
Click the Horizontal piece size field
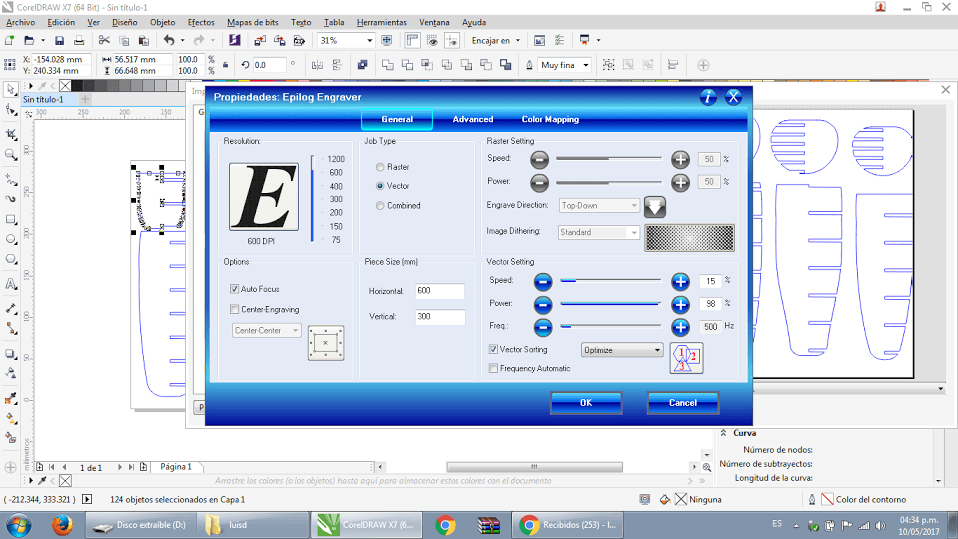pos(439,291)
